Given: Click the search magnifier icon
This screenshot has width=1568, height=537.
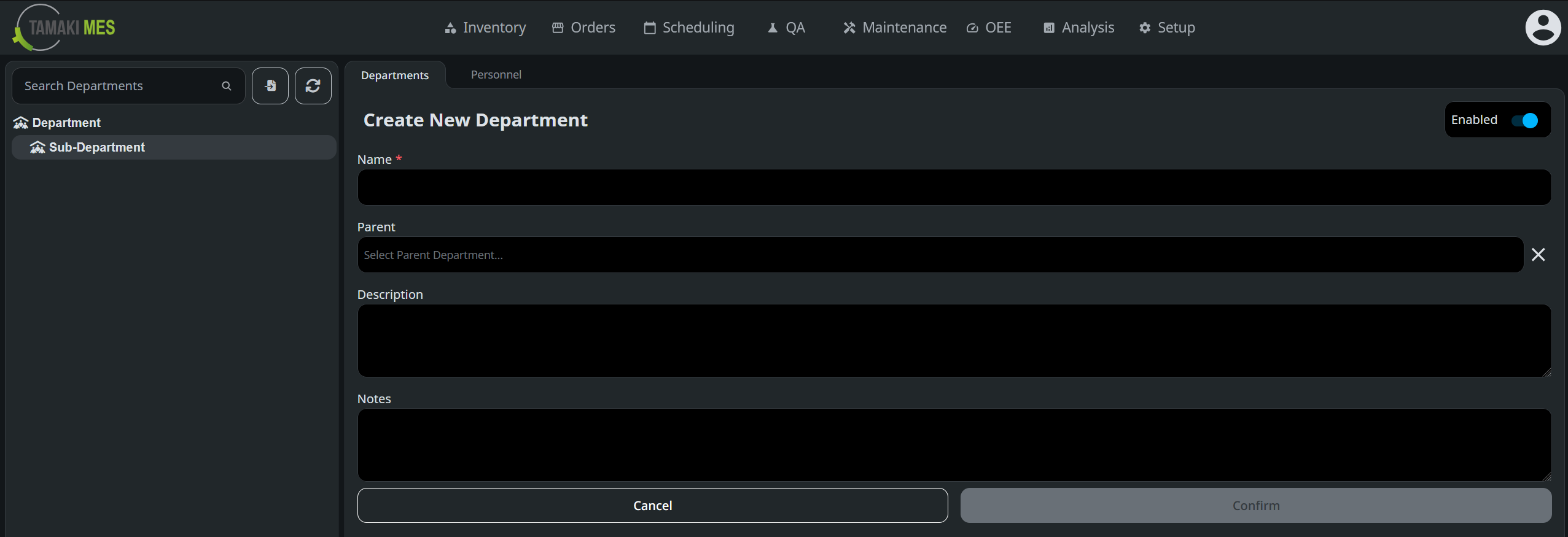Looking at the screenshot, I should [x=227, y=87].
